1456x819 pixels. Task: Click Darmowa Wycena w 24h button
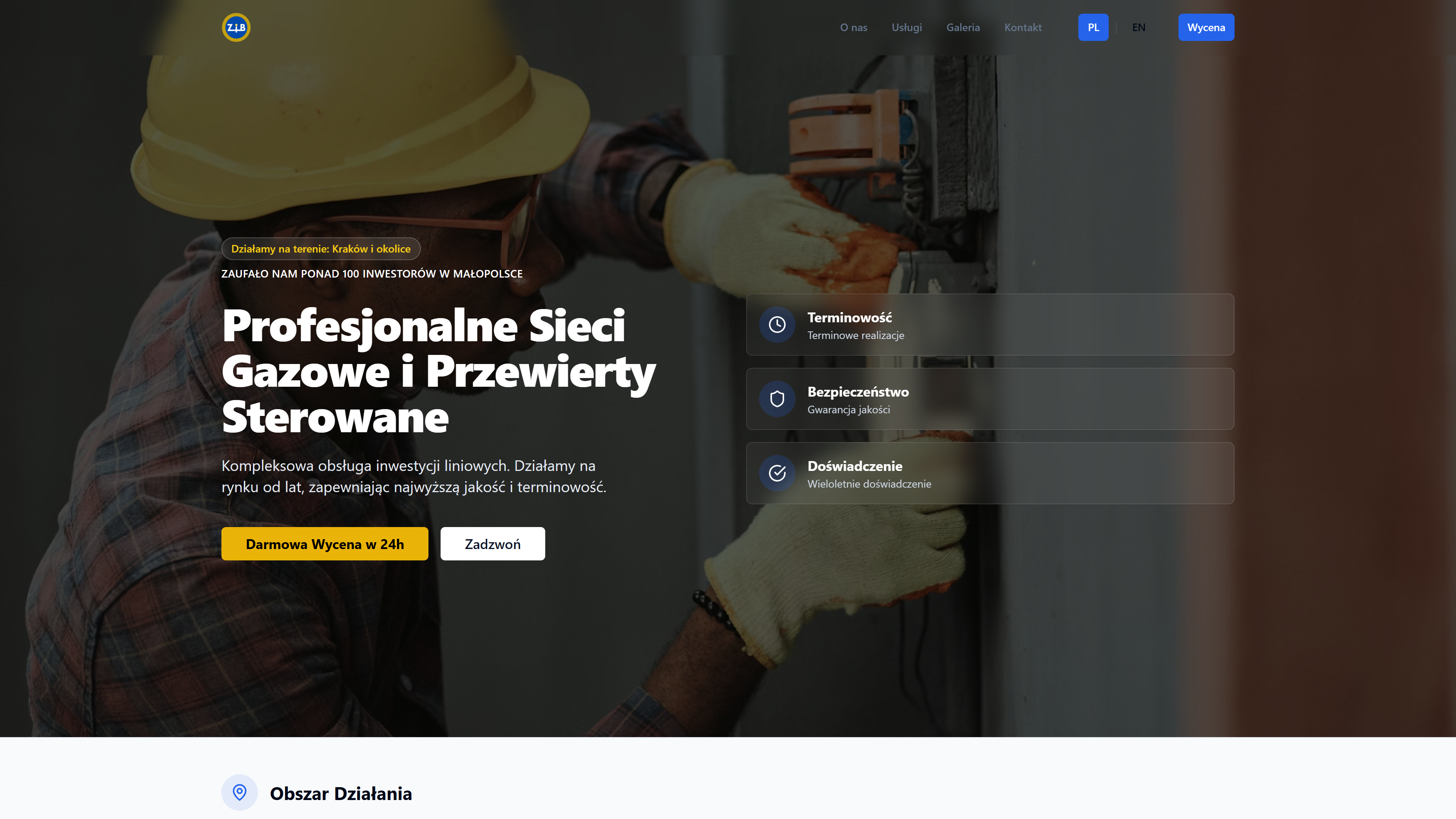[325, 544]
